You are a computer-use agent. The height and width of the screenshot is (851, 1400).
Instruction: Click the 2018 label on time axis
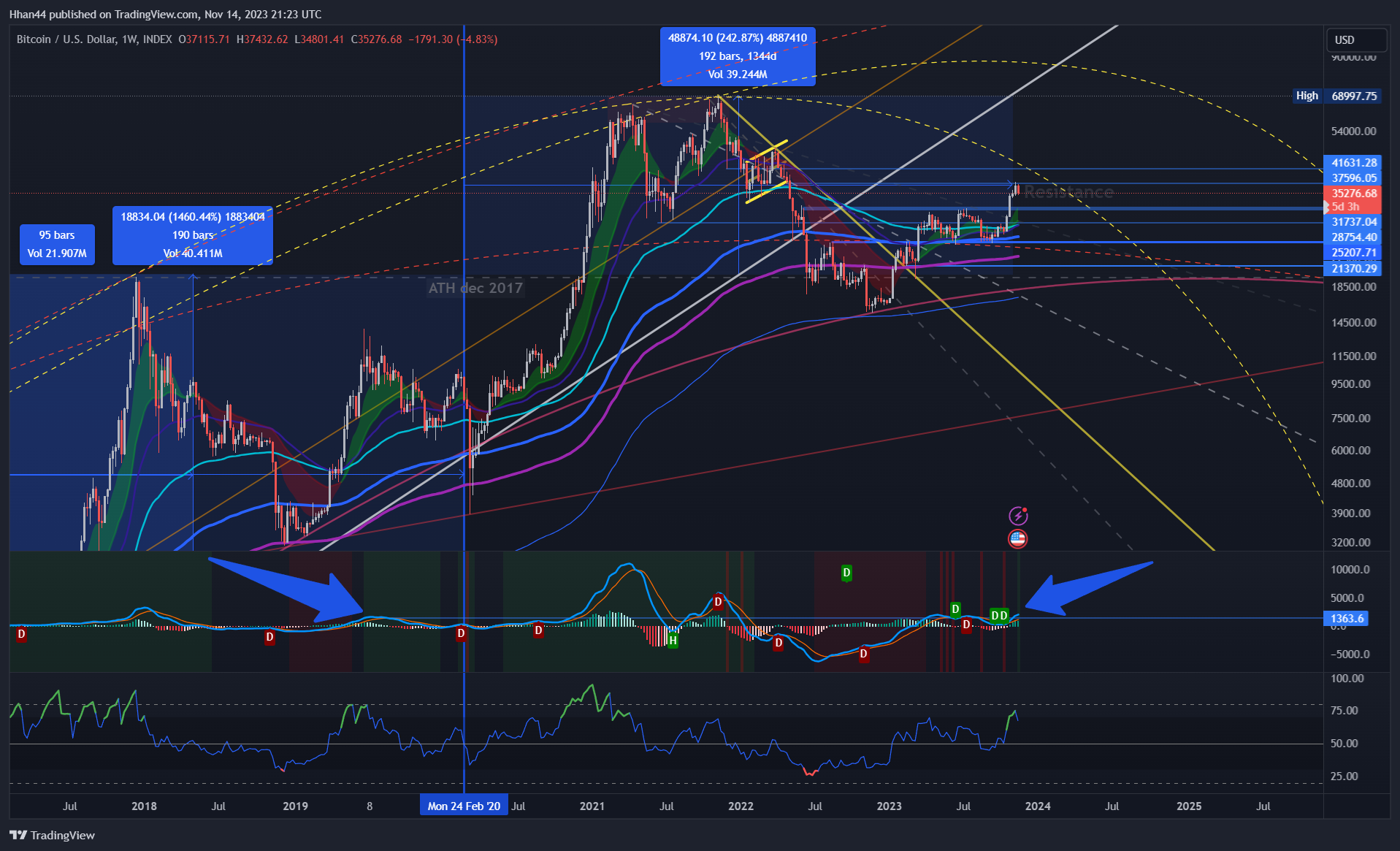pyautogui.click(x=144, y=806)
